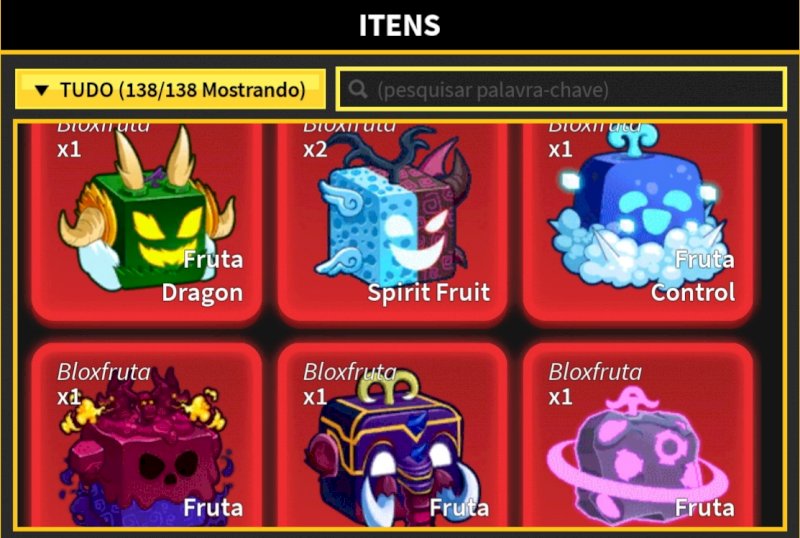Click Fruta text on the skull fruit card

click(x=213, y=507)
